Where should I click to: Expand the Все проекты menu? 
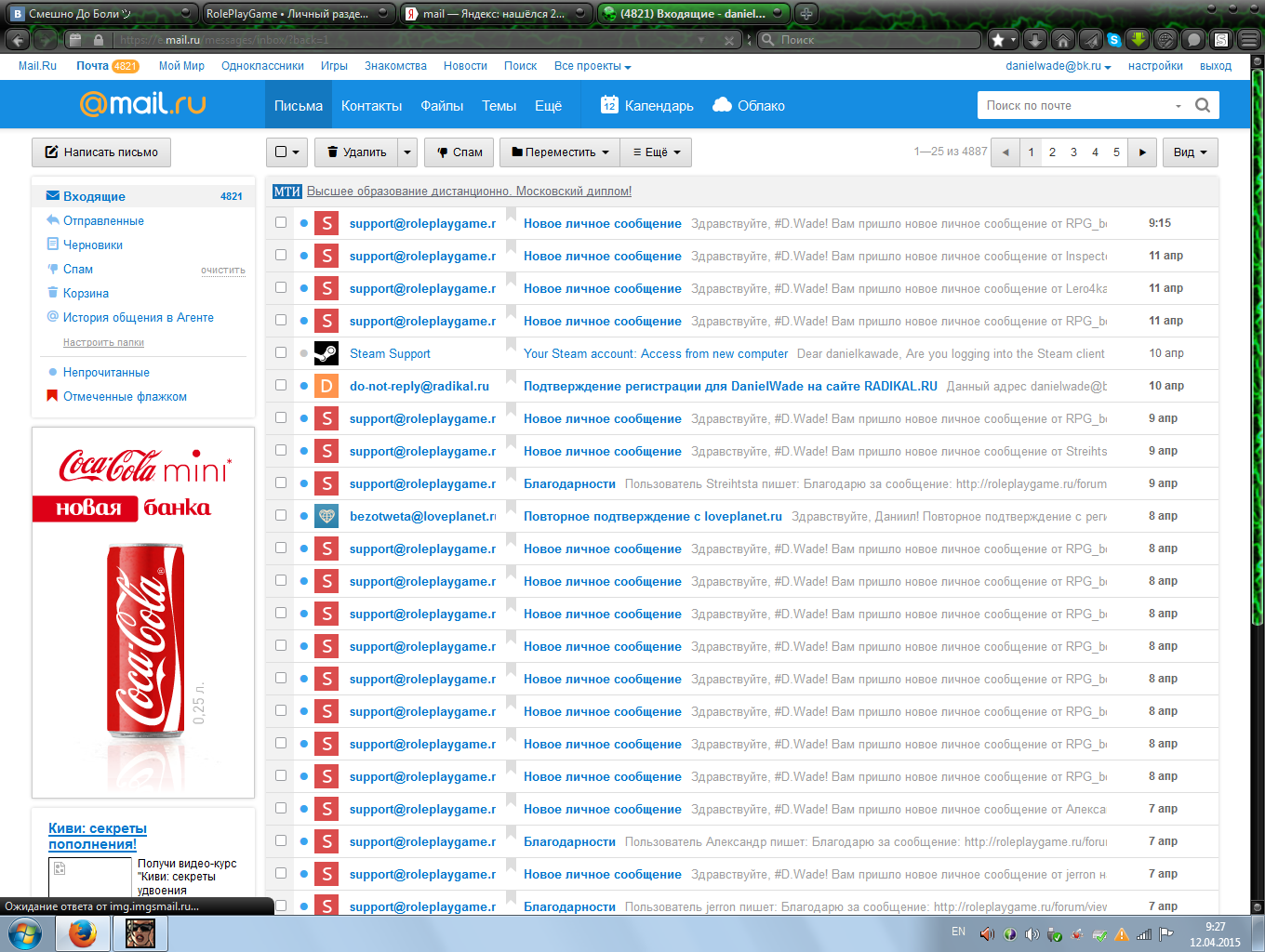click(x=593, y=66)
